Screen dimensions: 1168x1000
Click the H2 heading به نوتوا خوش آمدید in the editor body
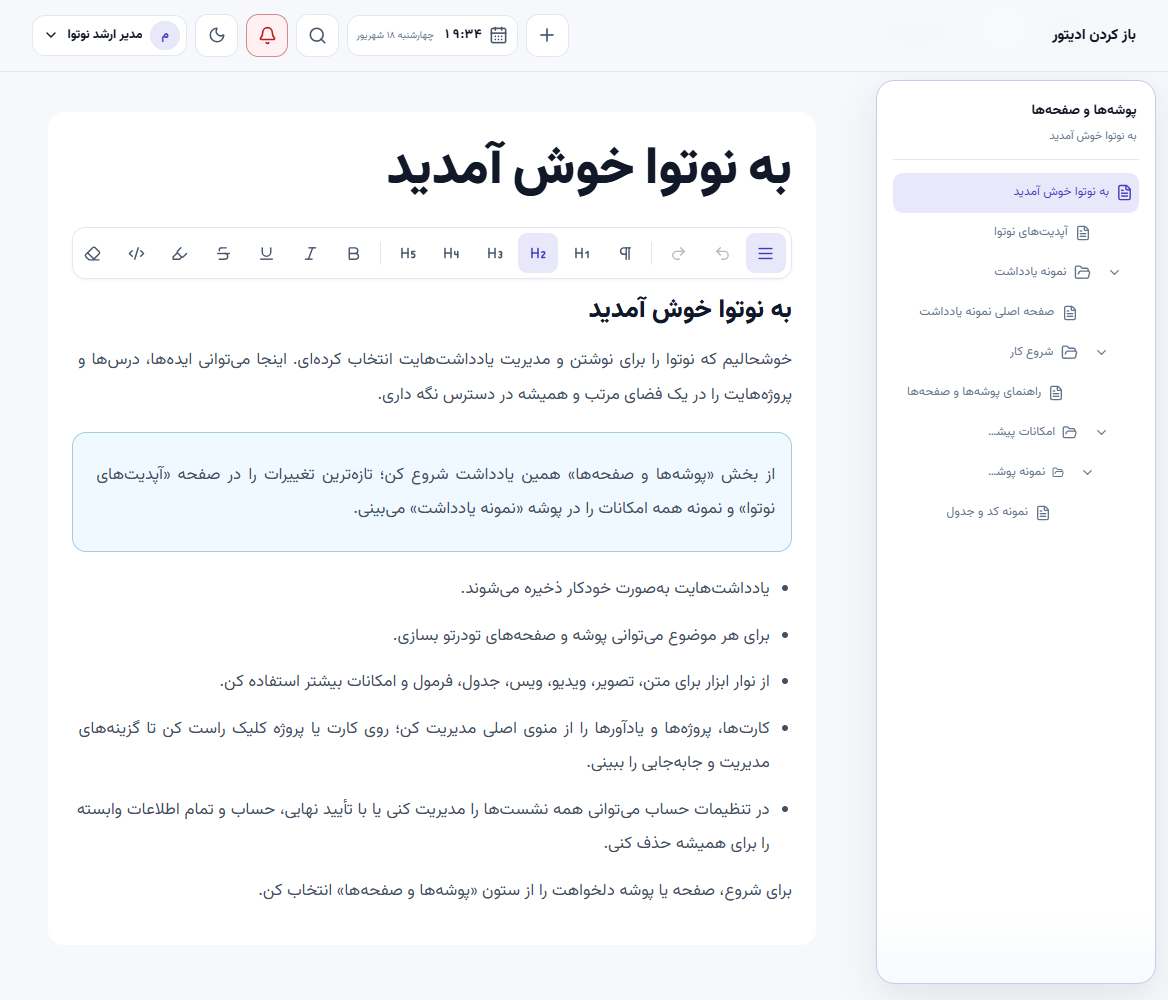690,308
